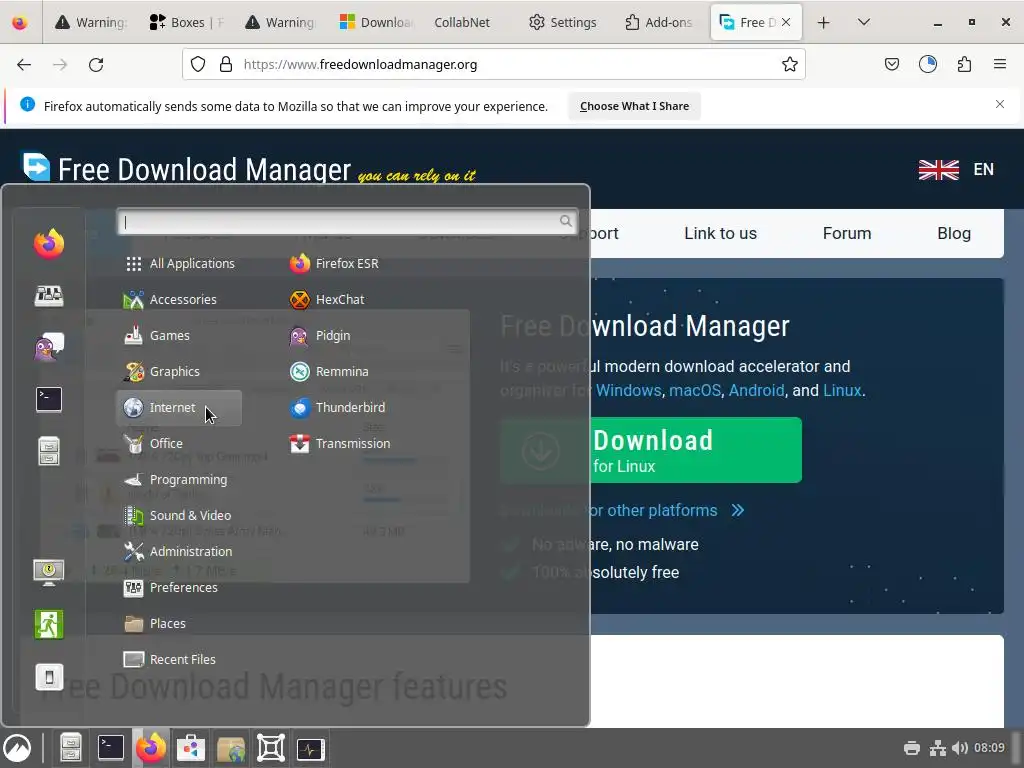
Task: Open the Administration category
Action: pos(178,551)
